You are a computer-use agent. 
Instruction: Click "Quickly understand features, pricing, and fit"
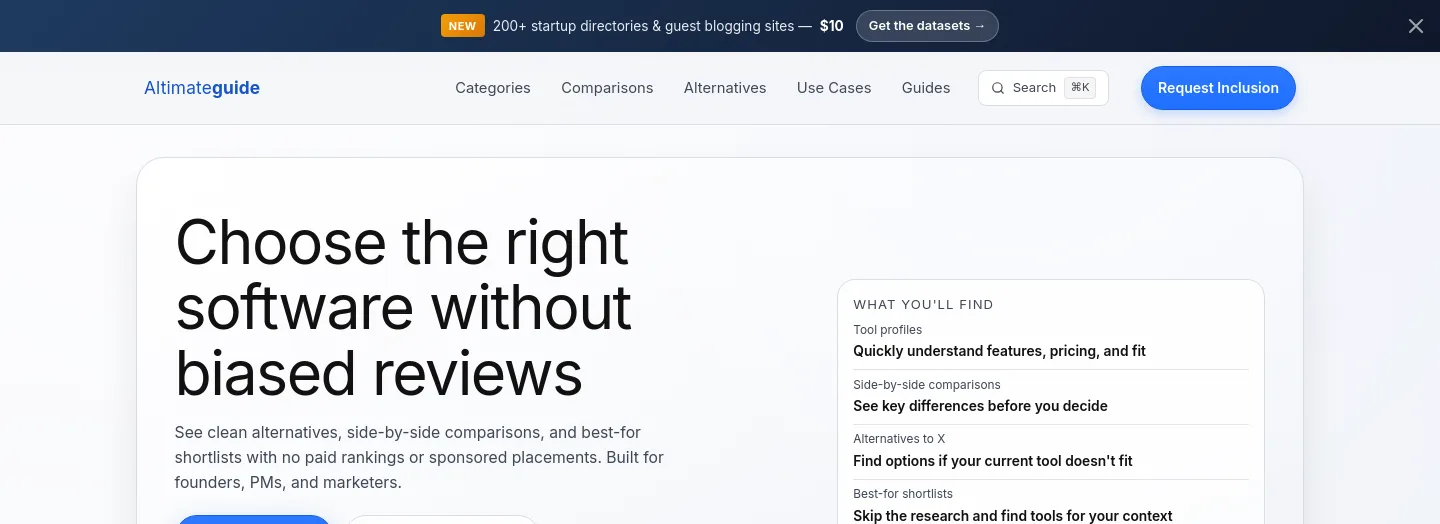click(x=1000, y=351)
